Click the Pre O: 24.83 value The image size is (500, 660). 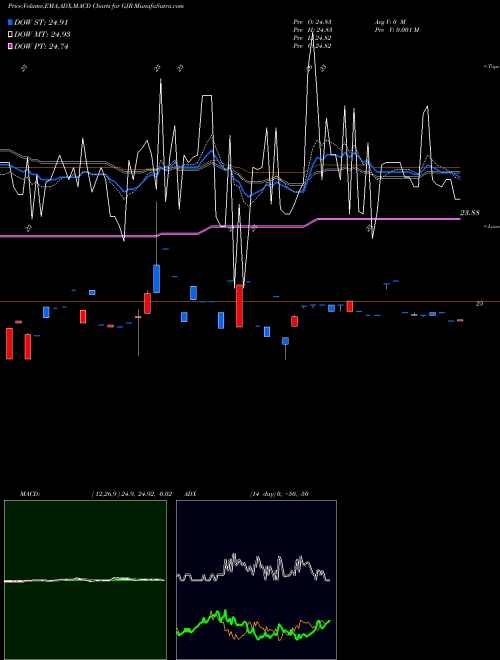click(313, 22)
